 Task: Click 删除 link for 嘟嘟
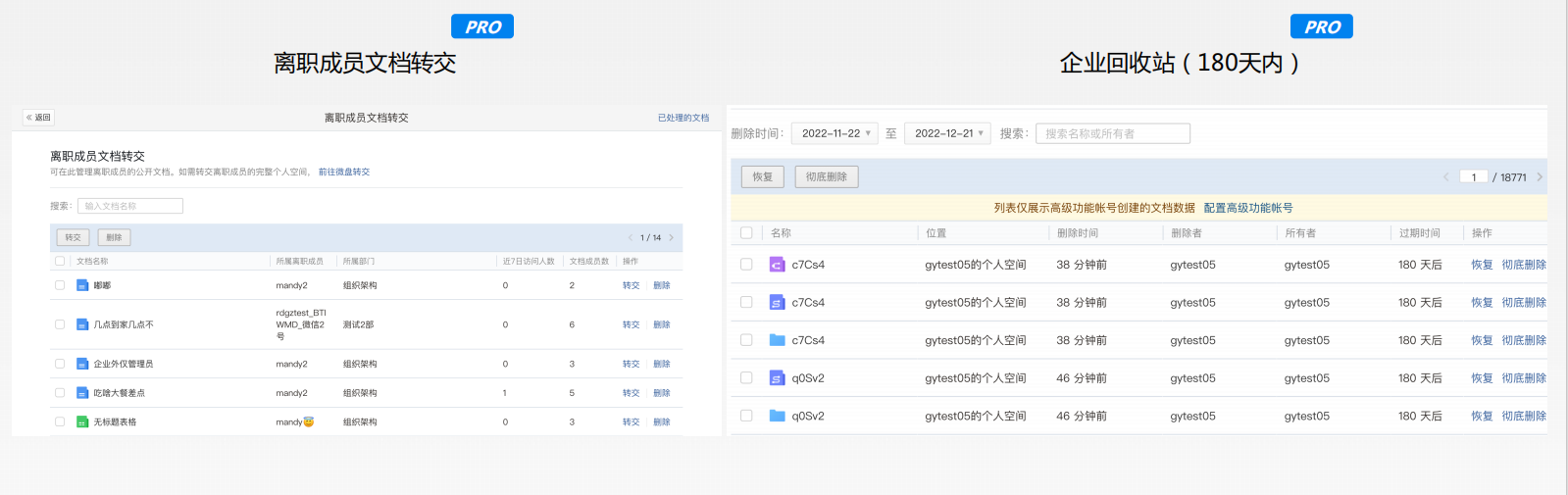click(x=662, y=285)
